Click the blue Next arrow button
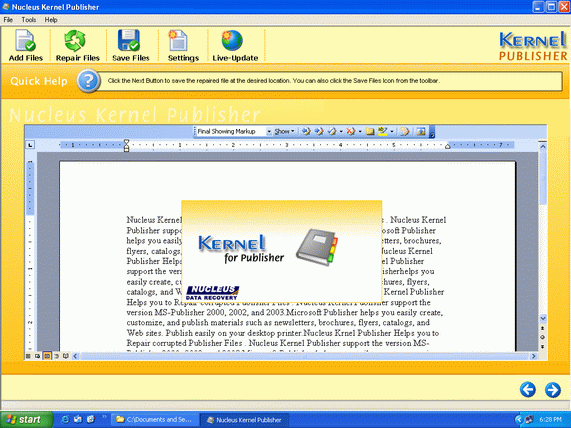 pyautogui.click(x=552, y=390)
